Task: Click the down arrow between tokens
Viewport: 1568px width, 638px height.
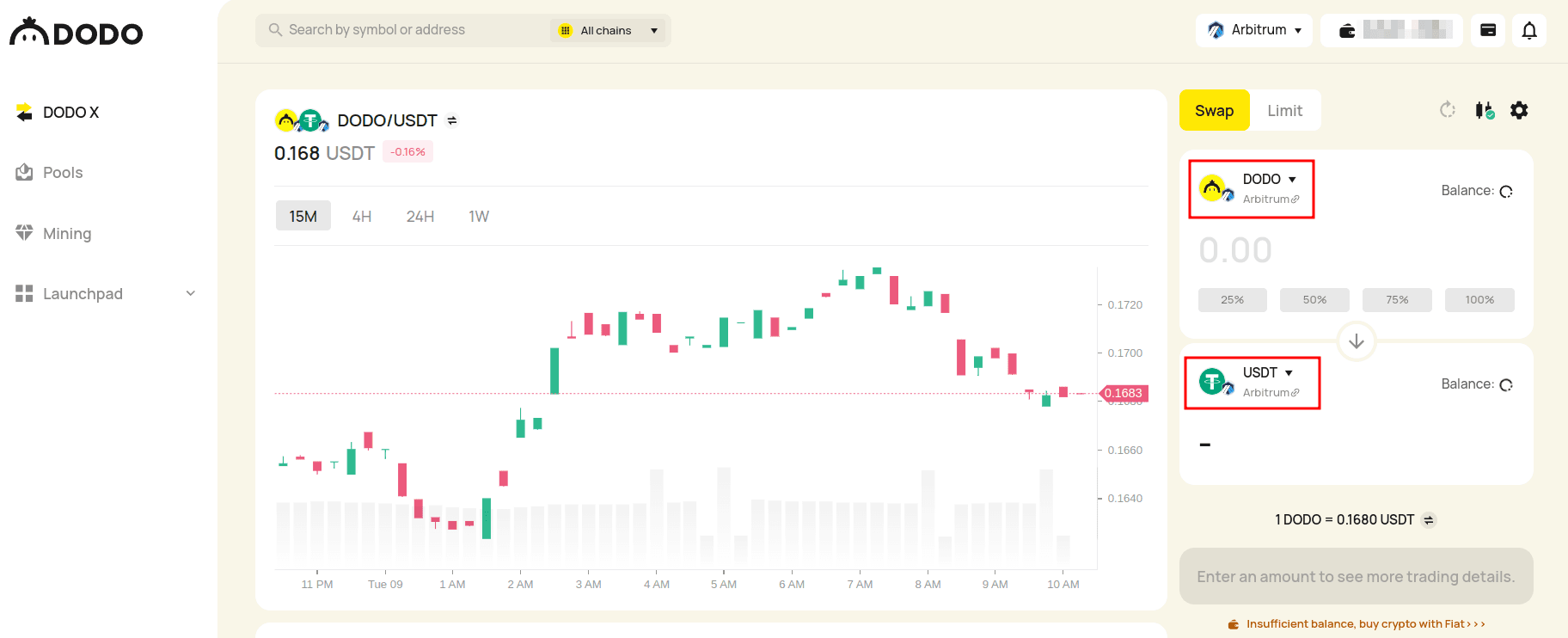Action: pos(1357,341)
